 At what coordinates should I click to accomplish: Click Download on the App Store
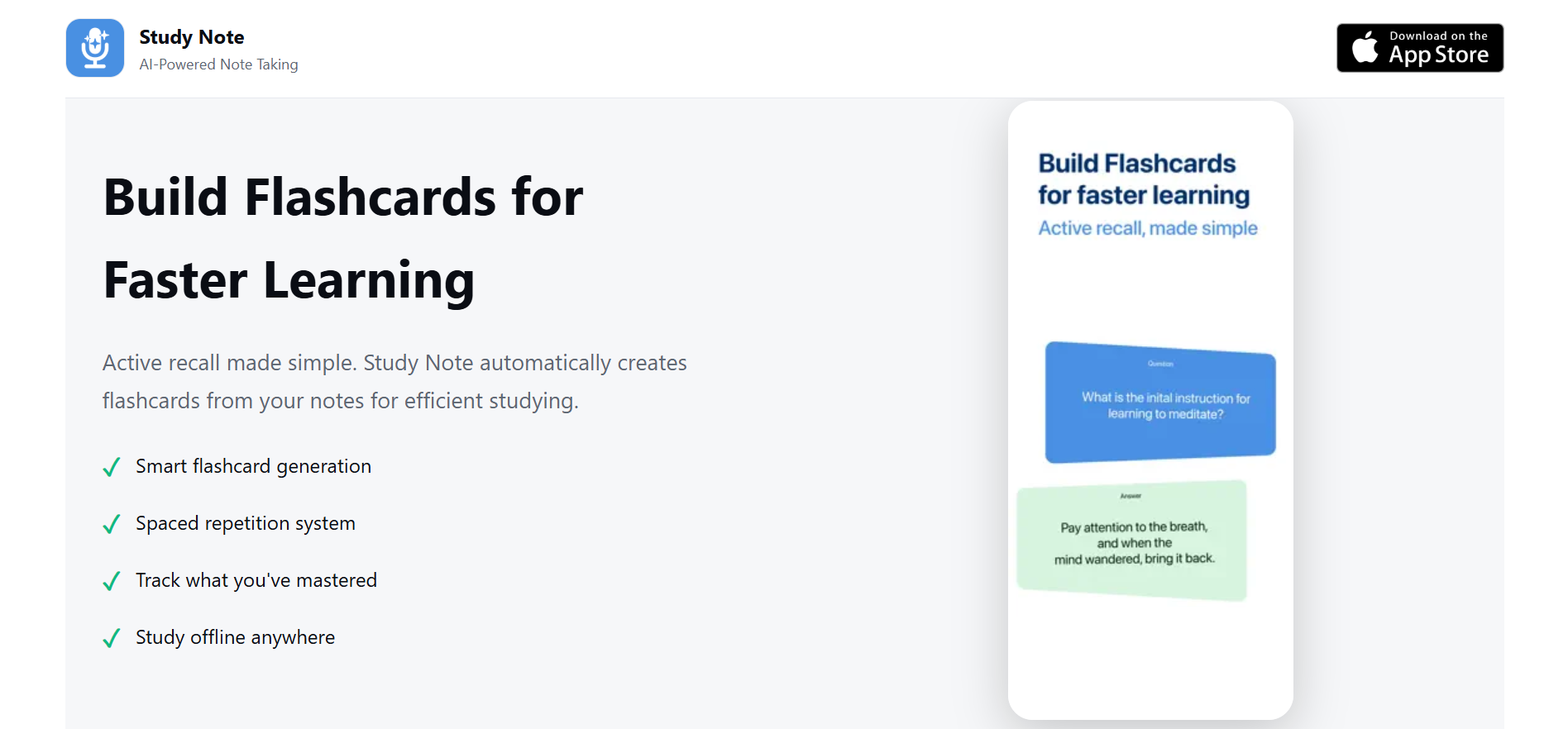coord(1419,47)
